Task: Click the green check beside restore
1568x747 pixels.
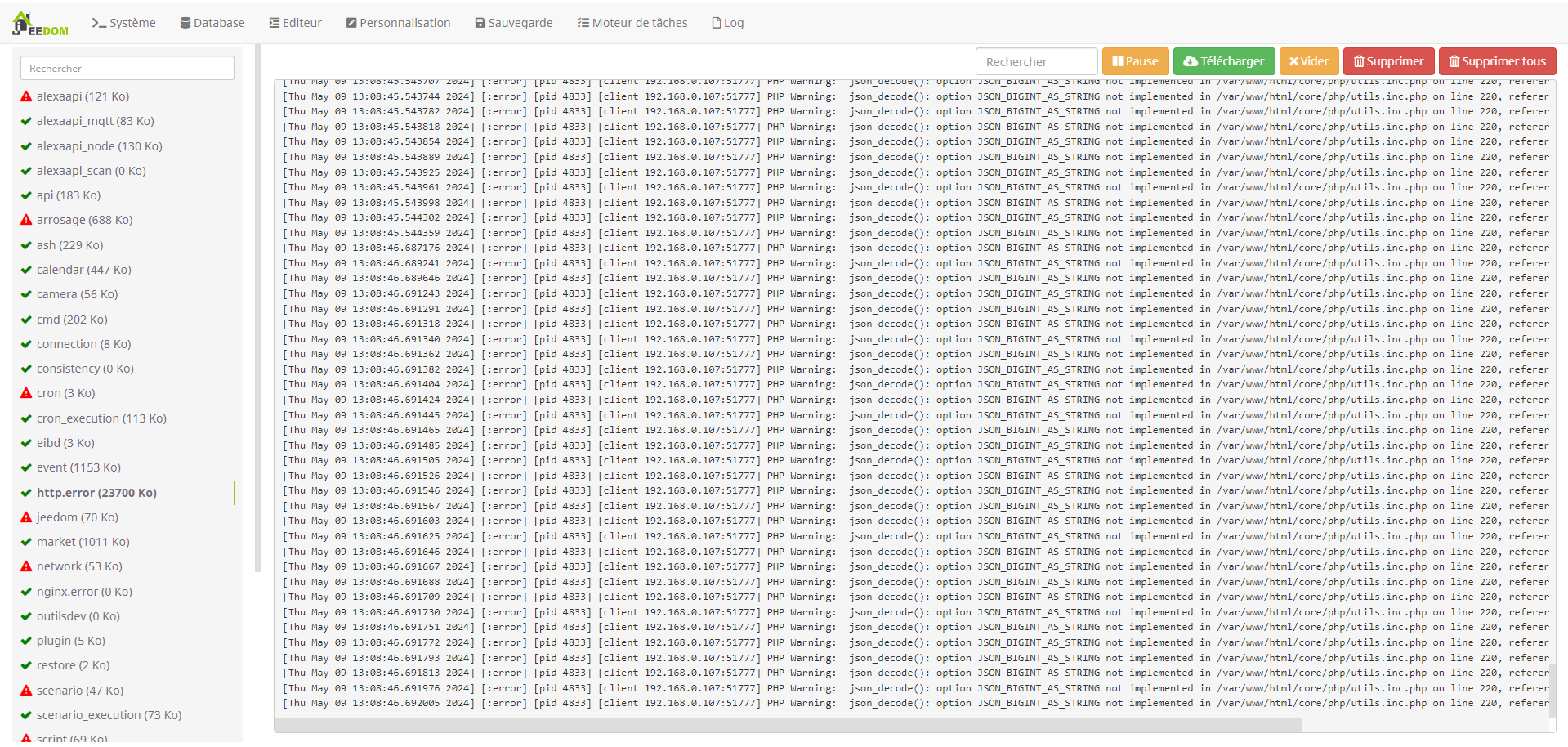Action: point(26,665)
